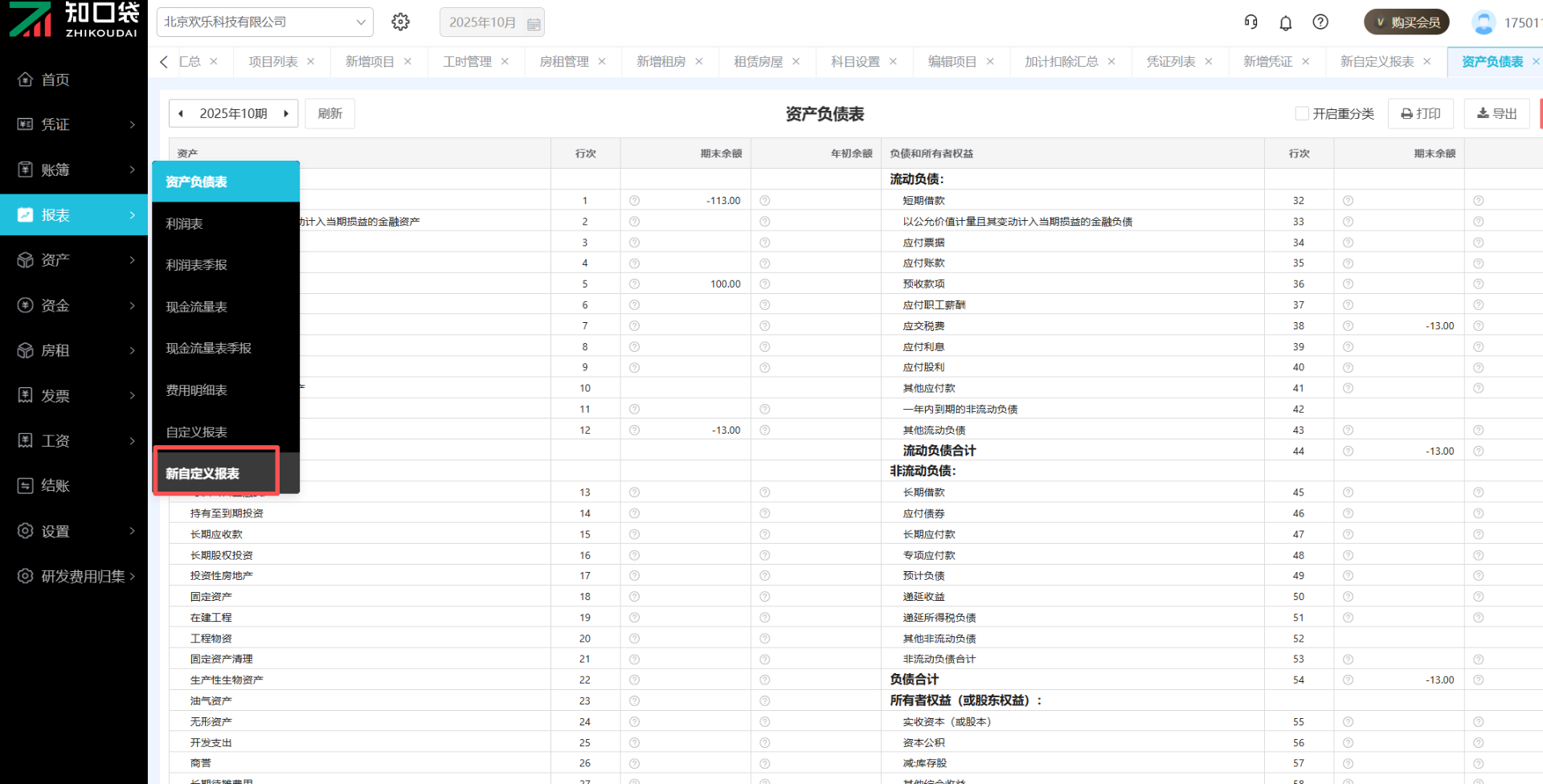Enable the 开启重分类 checkbox

pos(1301,114)
